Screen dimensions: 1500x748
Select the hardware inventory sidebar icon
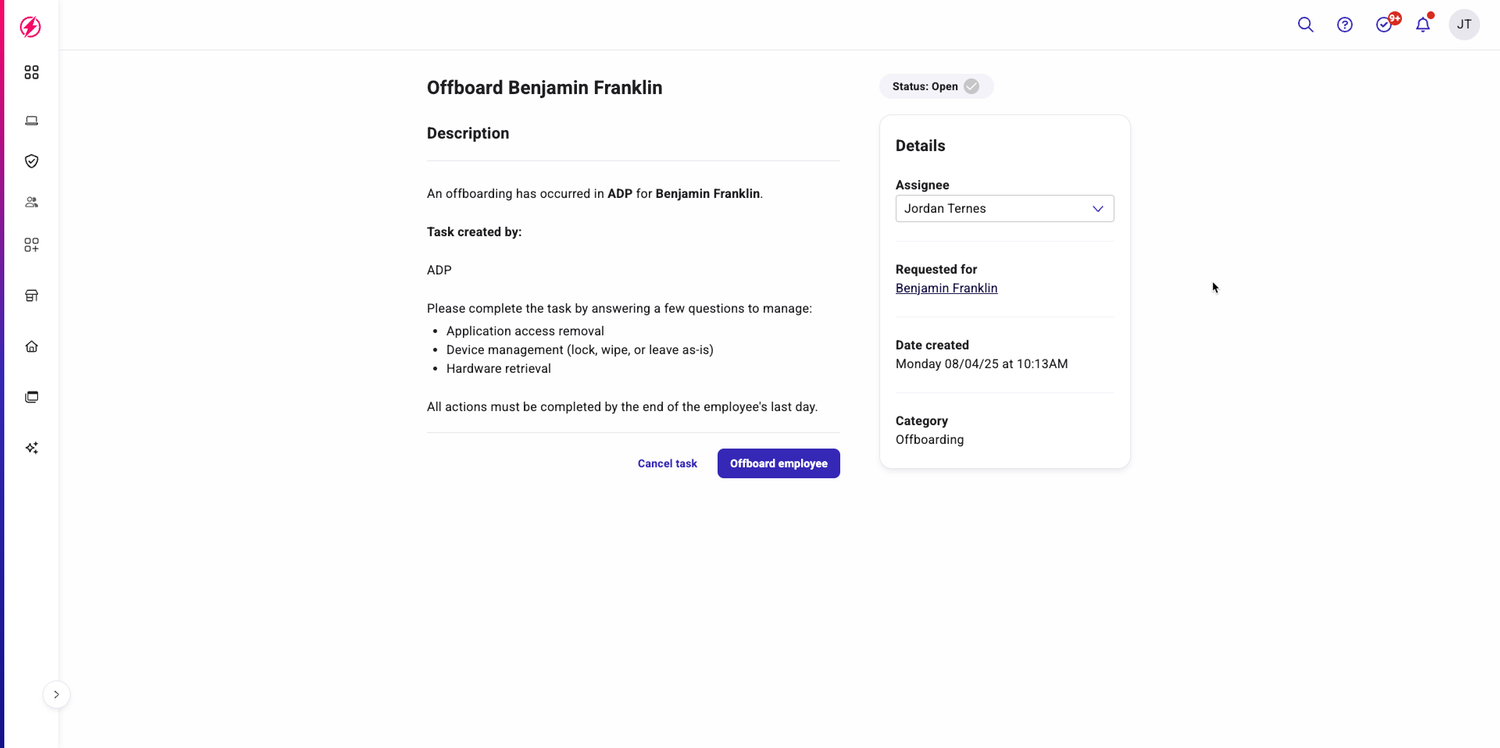(31, 295)
